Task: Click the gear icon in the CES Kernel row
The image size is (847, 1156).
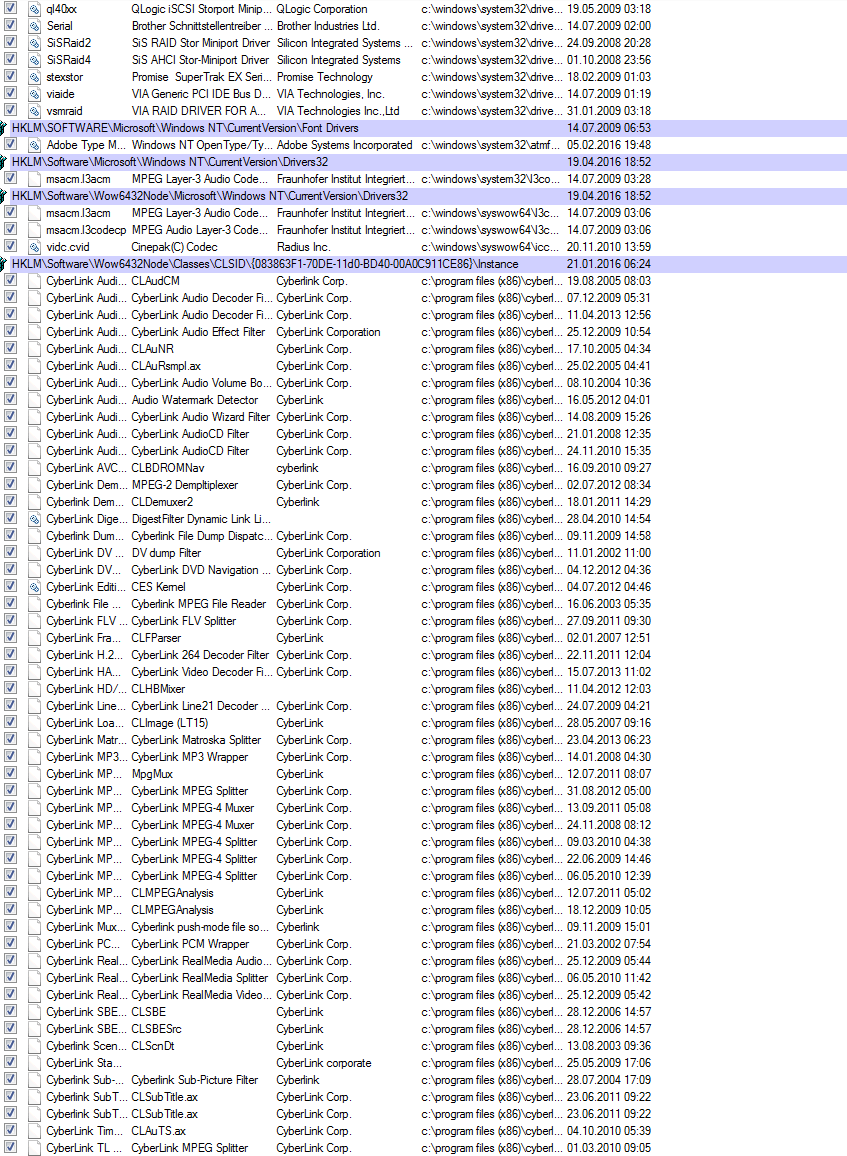Action: pyautogui.click(x=34, y=587)
